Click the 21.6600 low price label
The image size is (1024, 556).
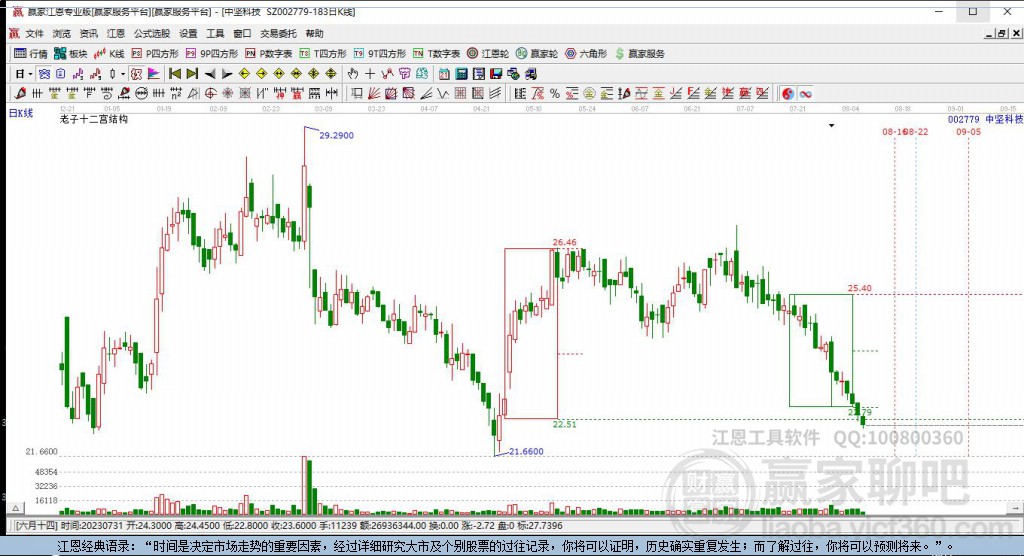(x=526, y=451)
